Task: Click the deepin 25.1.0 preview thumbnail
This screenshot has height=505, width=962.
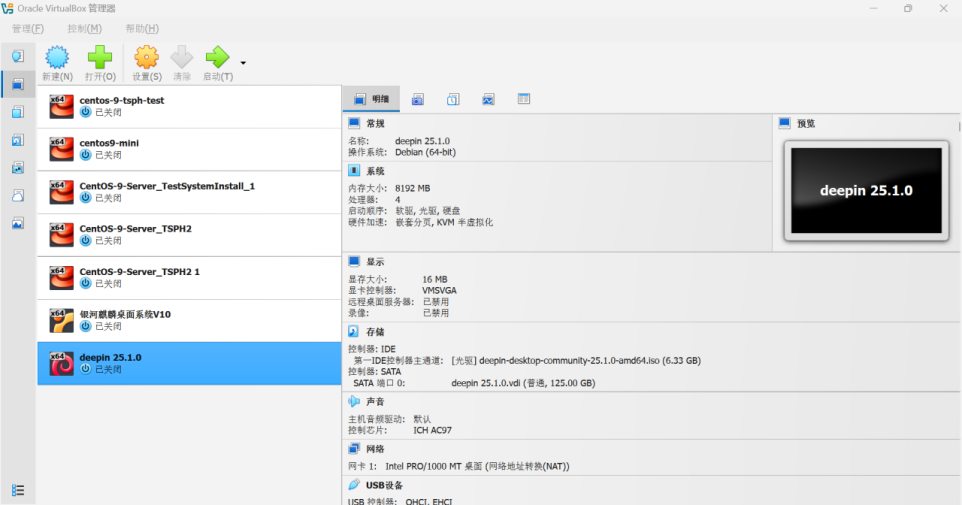Action: (x=866, y=190)
